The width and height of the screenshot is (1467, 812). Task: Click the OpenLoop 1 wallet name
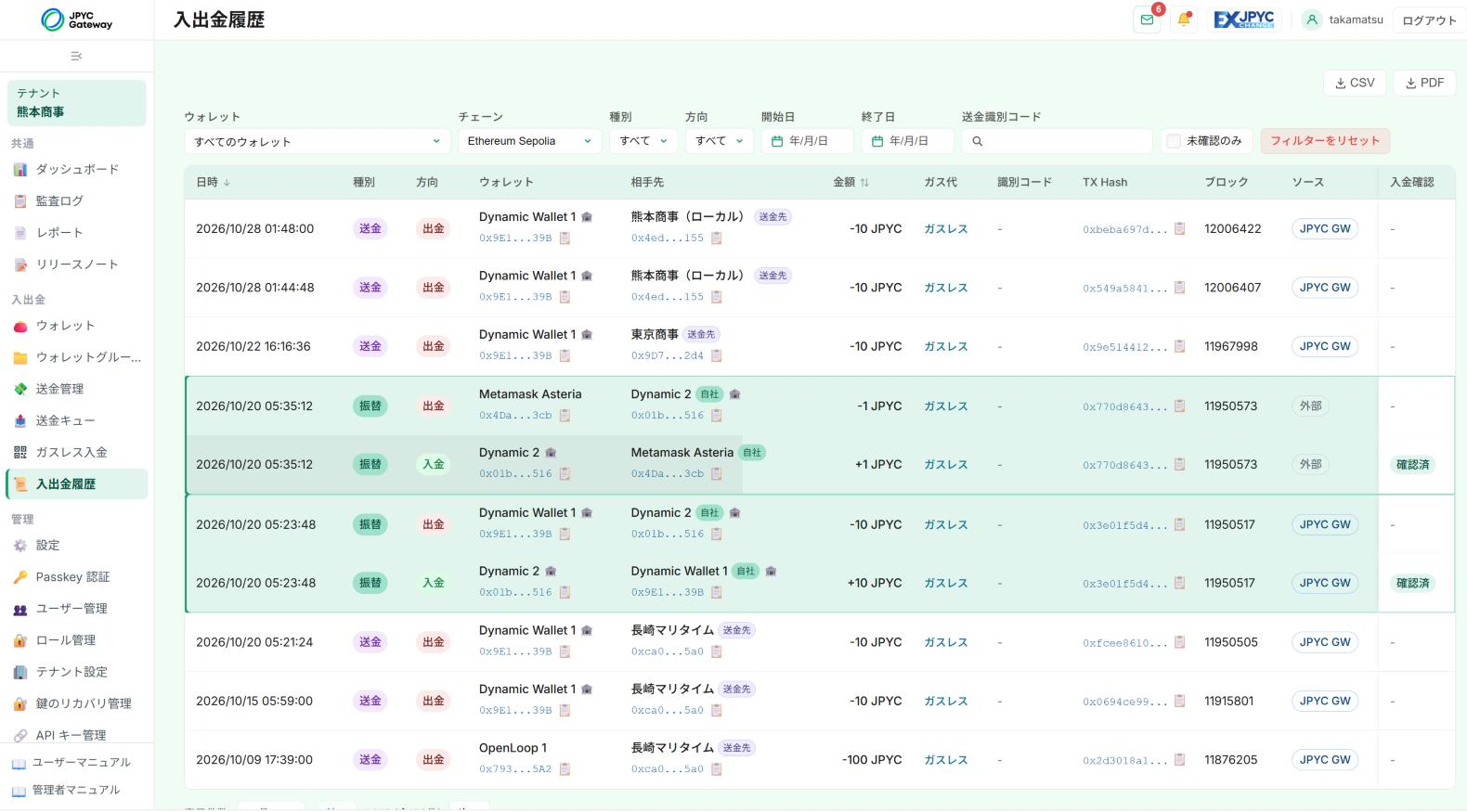pos(513,748)
